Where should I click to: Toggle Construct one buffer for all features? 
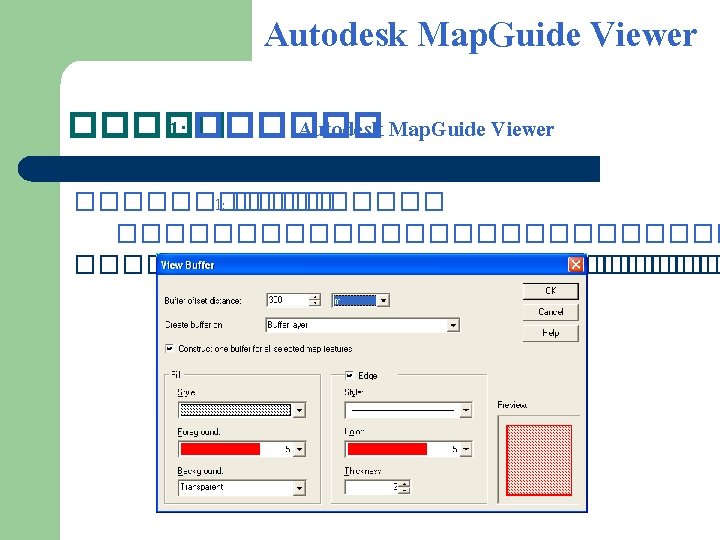169,349
